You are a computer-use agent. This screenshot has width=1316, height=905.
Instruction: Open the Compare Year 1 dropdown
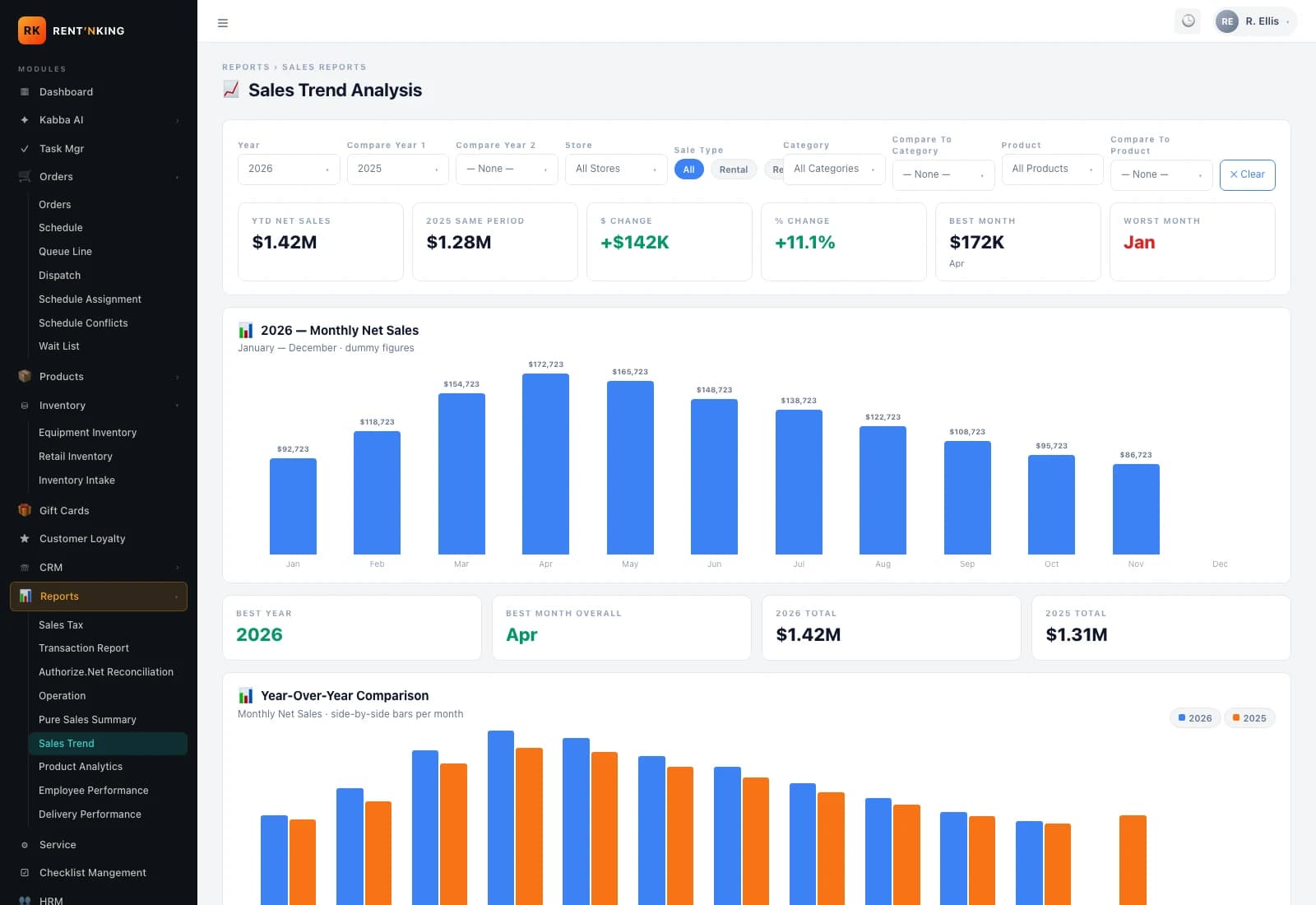point(398,169)
